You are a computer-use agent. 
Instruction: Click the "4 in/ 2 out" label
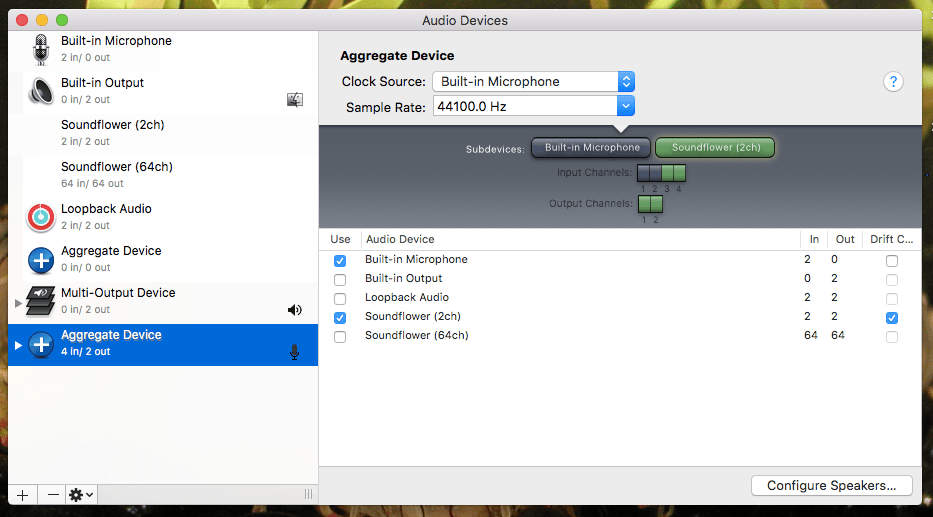(x=85, y=352)
